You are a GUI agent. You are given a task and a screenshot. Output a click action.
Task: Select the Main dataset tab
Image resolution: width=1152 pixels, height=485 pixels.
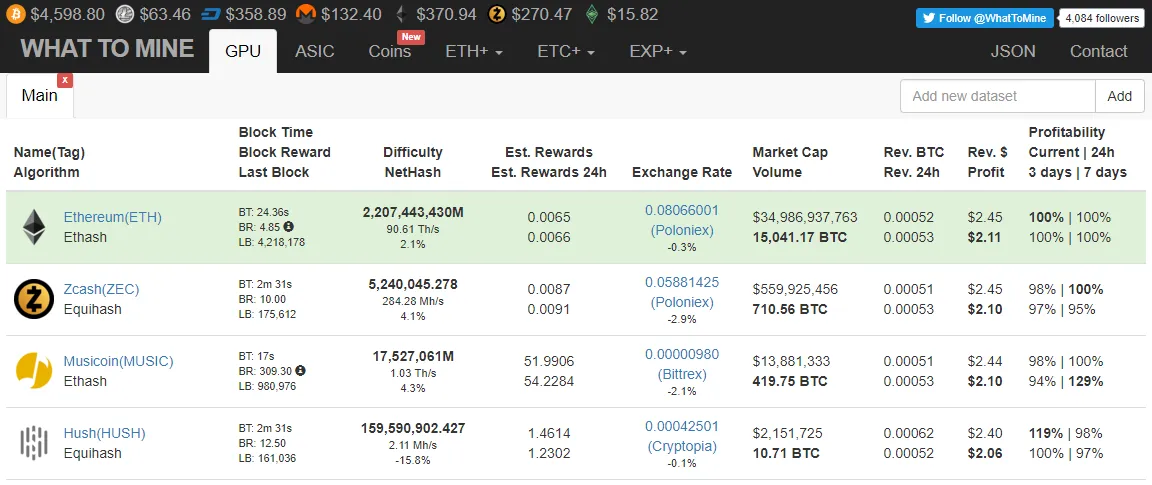tap(40, 96)
